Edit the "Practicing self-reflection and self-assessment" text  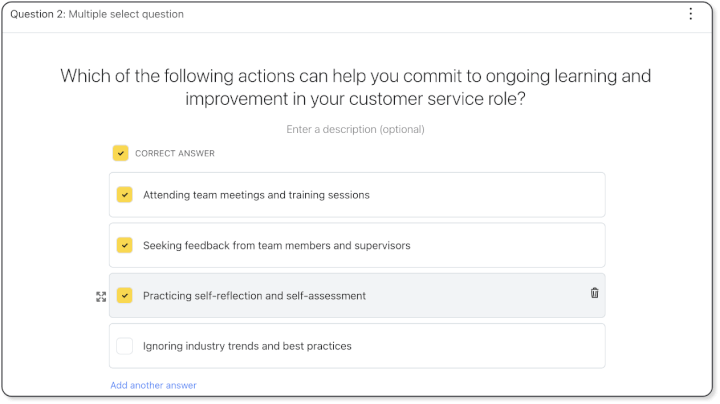coord(254,296)
